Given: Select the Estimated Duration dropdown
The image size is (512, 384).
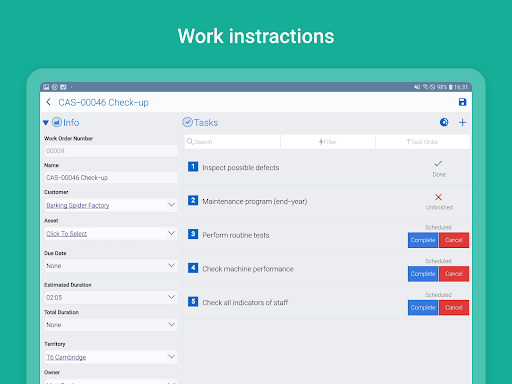Looking at the screenshot, I should pos(111,297).
